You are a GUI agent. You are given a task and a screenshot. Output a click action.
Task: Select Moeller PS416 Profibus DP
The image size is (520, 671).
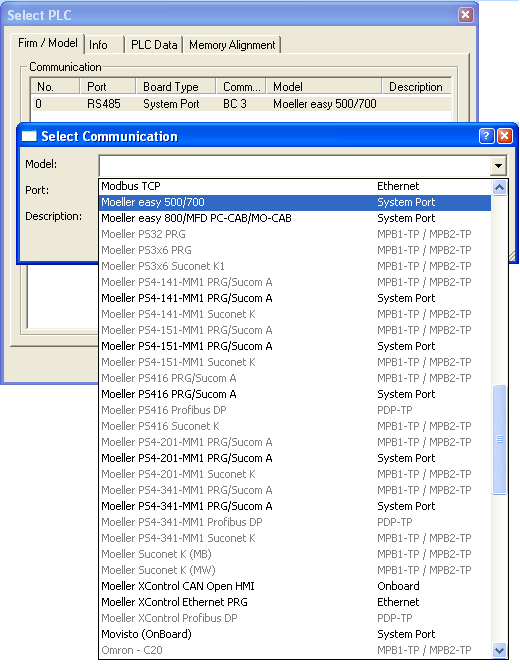pyautogui.click(x=295, y=410)
